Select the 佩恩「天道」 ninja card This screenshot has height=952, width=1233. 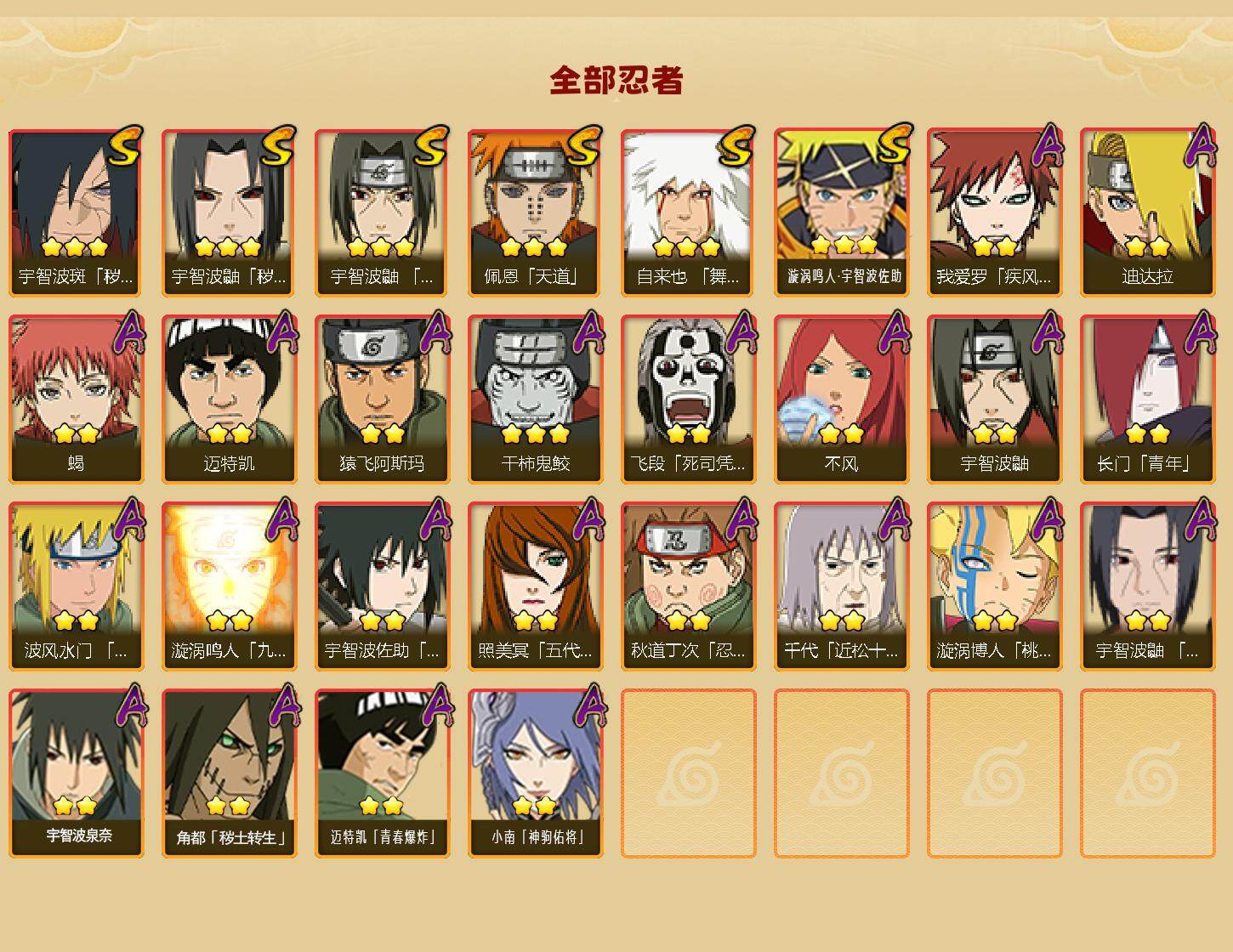pos(535,212)
